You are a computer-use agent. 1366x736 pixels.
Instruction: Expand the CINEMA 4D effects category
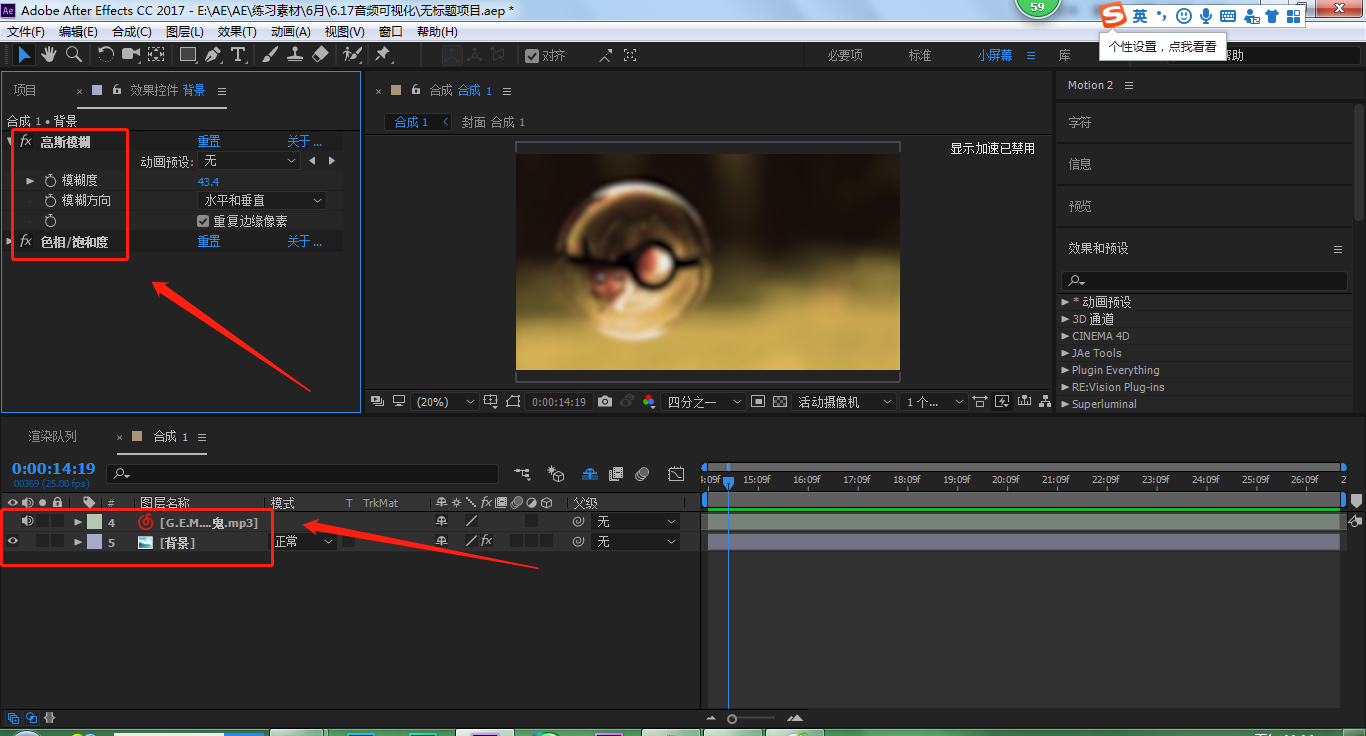click(1065, 336)
